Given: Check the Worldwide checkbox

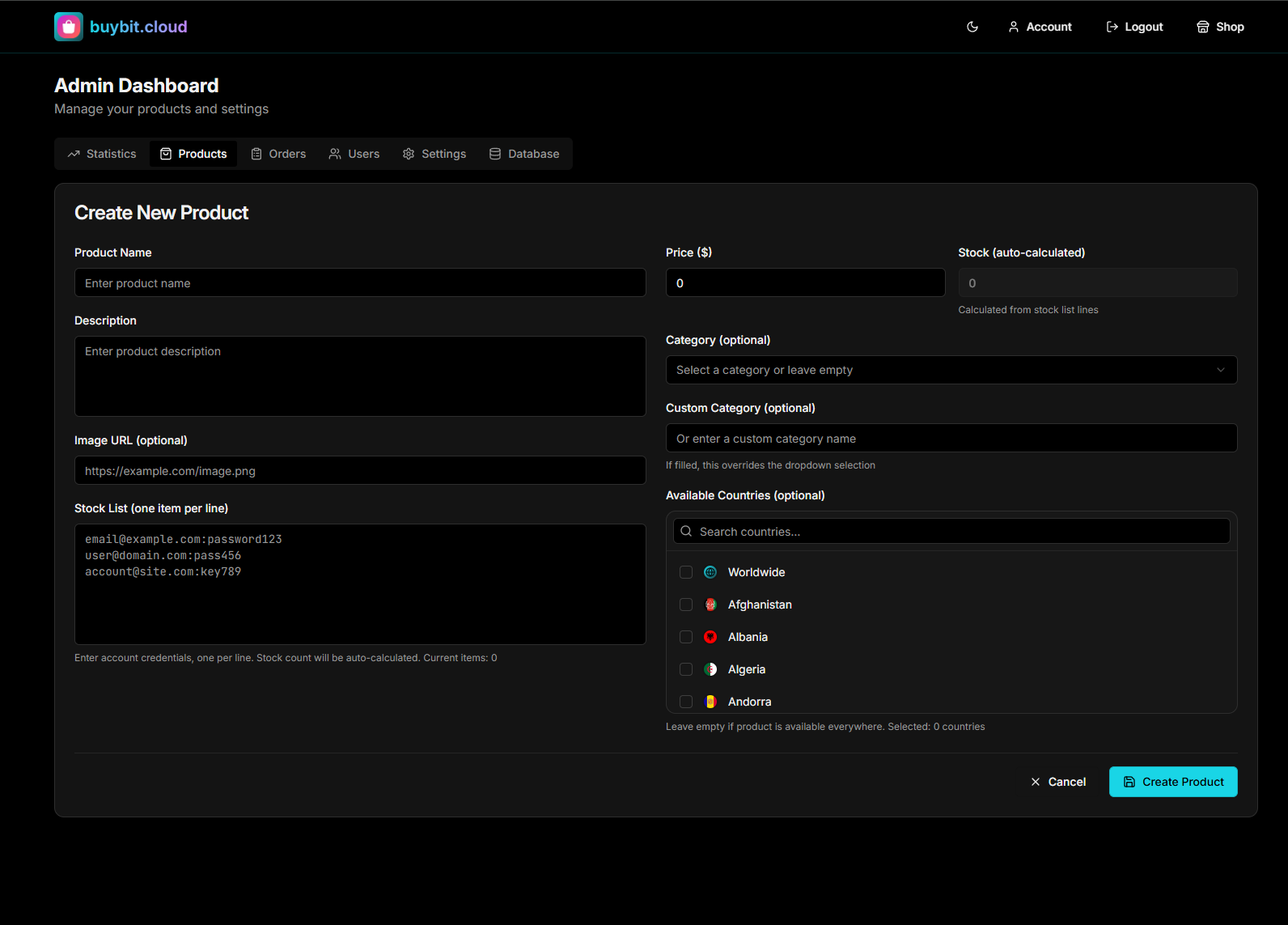Looking at the screenshot, I should [x=686, y=572].
